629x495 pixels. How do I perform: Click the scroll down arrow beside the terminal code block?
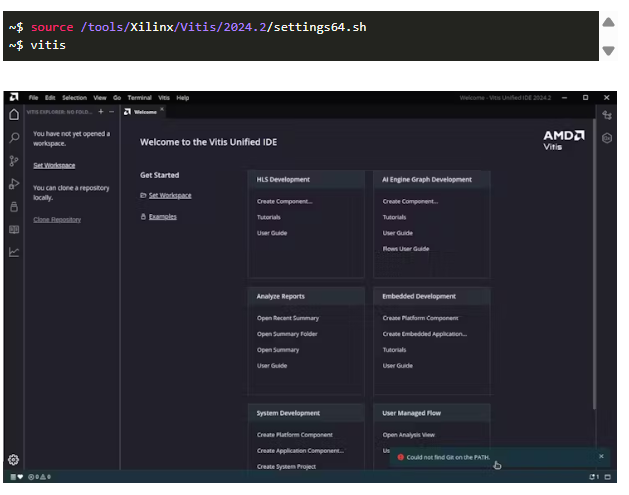point(608,50)
